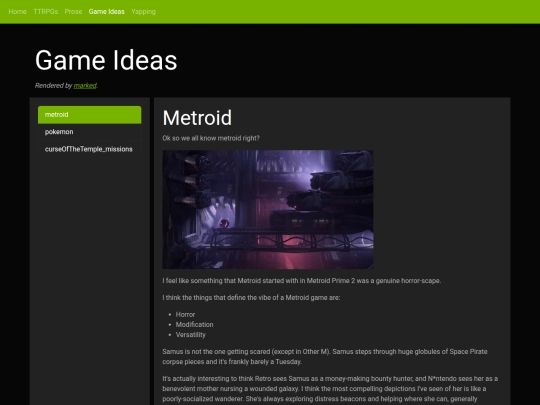The height and width of the screenshot is (405, 540).
Task: Click the paragraph starting 'It's actually interesting'
Action: tap(330, 389)
